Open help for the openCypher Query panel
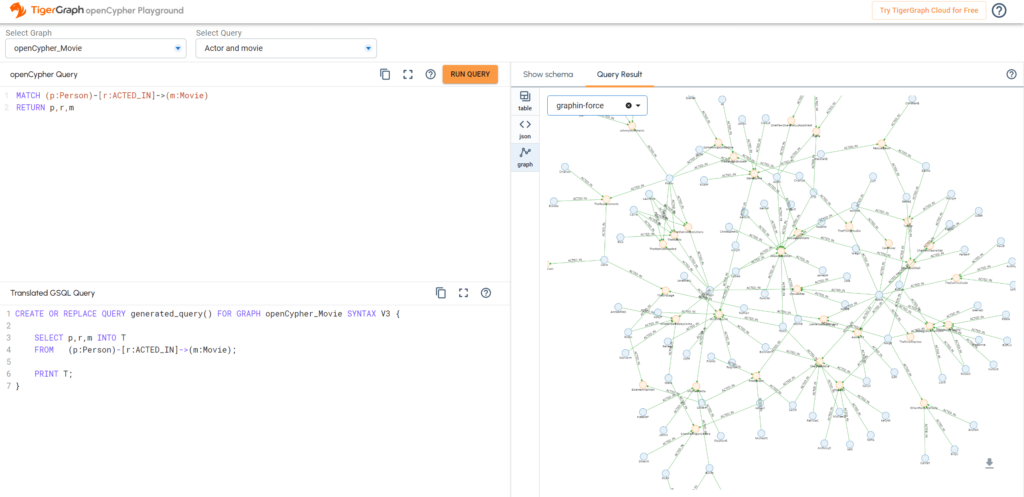Image resolution: width=1024 pixels, height=497 pixels. coord(430,74)
